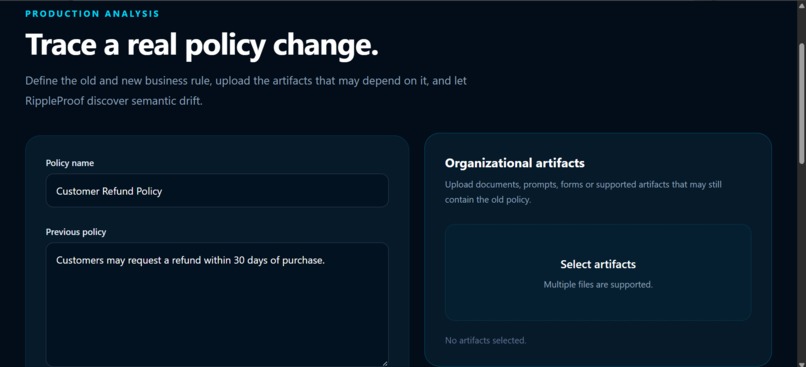Click the PRODUCTION ANALYSIS label
Viewport: 806px width, 367px height.
pos(93,14)
